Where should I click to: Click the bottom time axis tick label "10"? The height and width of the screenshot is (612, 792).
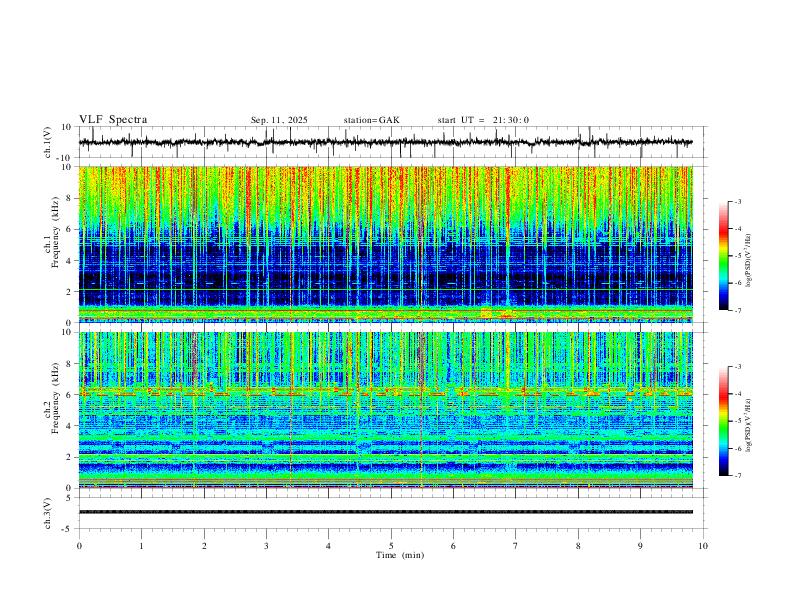[703, 546]
